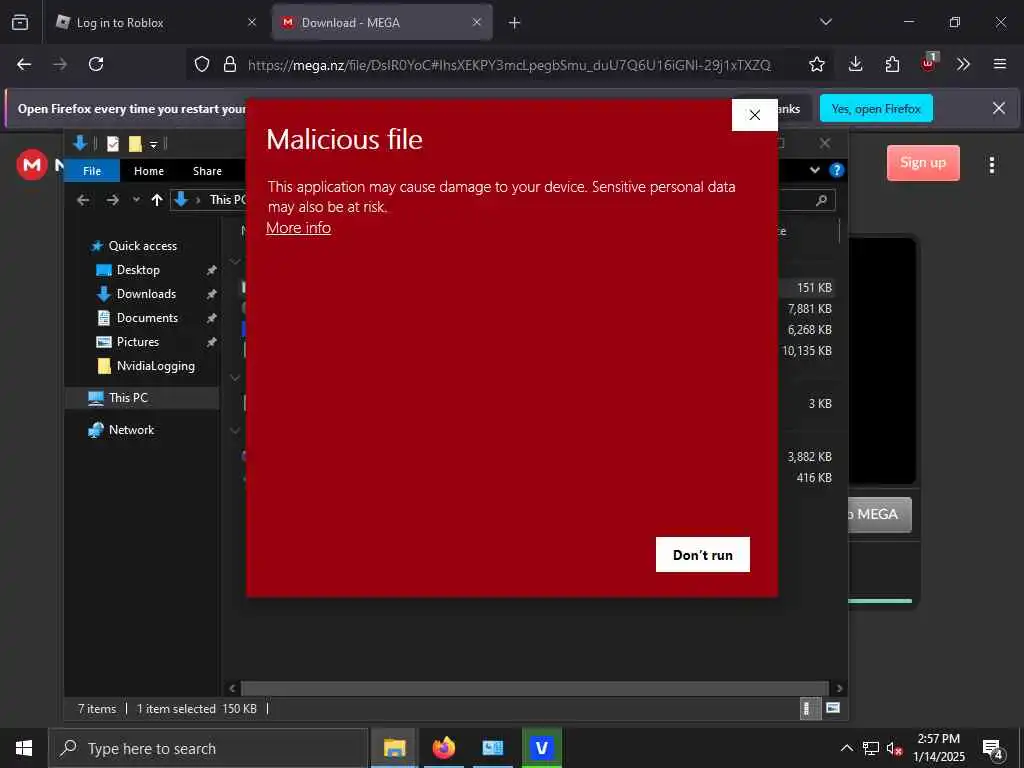The width and height of the screenshot is (1024, 768).
Task: Click File Explorer back arrow
Action: click(x=83, y=200)
